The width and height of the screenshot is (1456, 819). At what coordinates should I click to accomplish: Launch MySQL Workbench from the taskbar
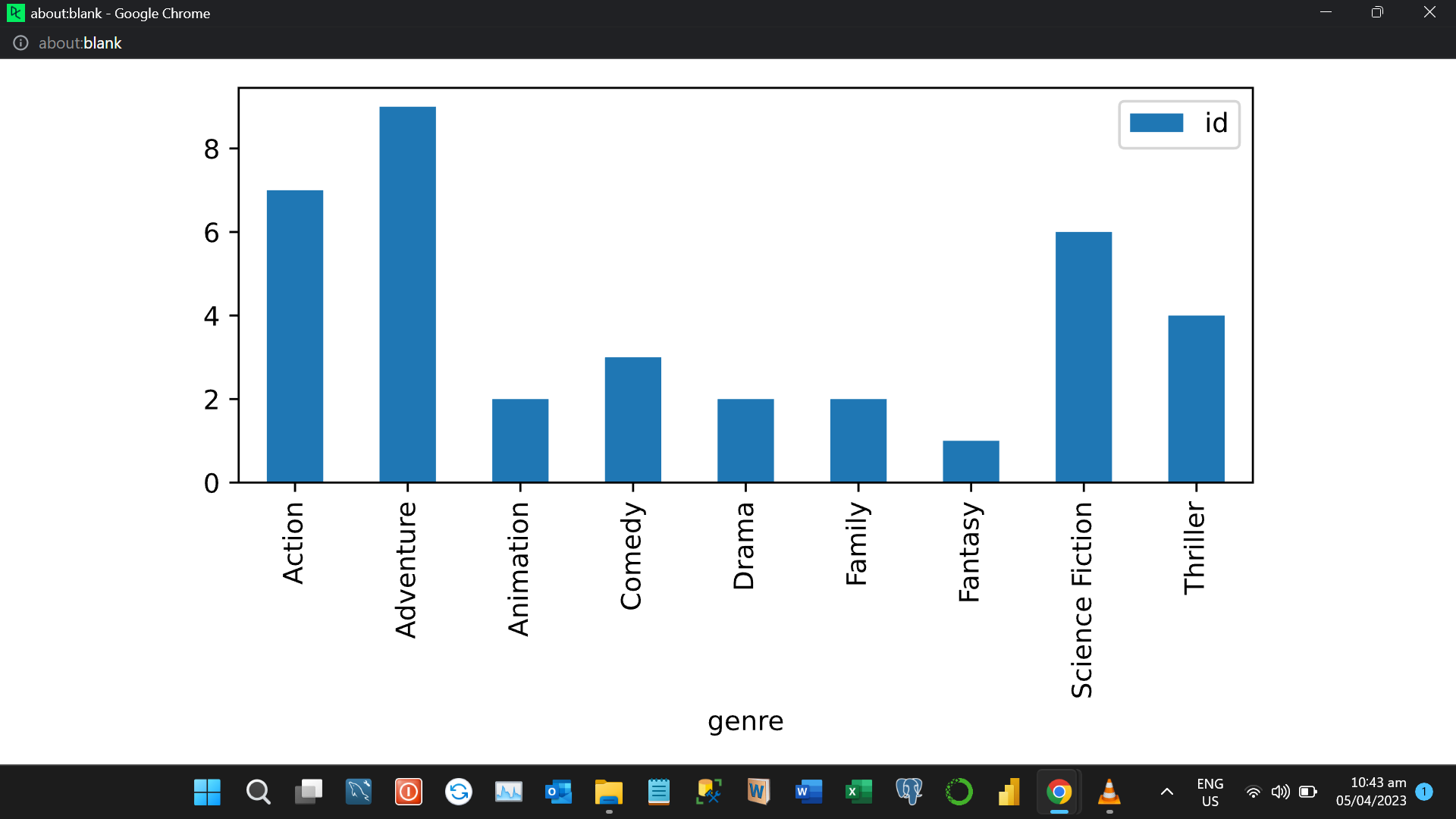pyautogui.click(x=358, y=791)
